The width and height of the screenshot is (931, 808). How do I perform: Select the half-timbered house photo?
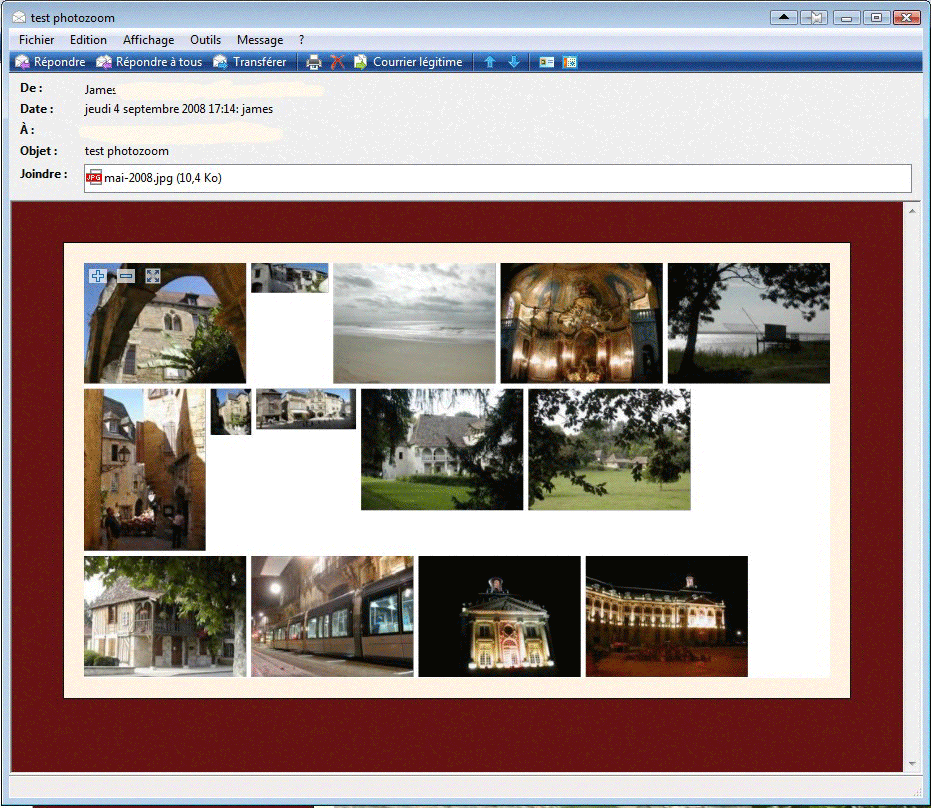click(164, 616)
